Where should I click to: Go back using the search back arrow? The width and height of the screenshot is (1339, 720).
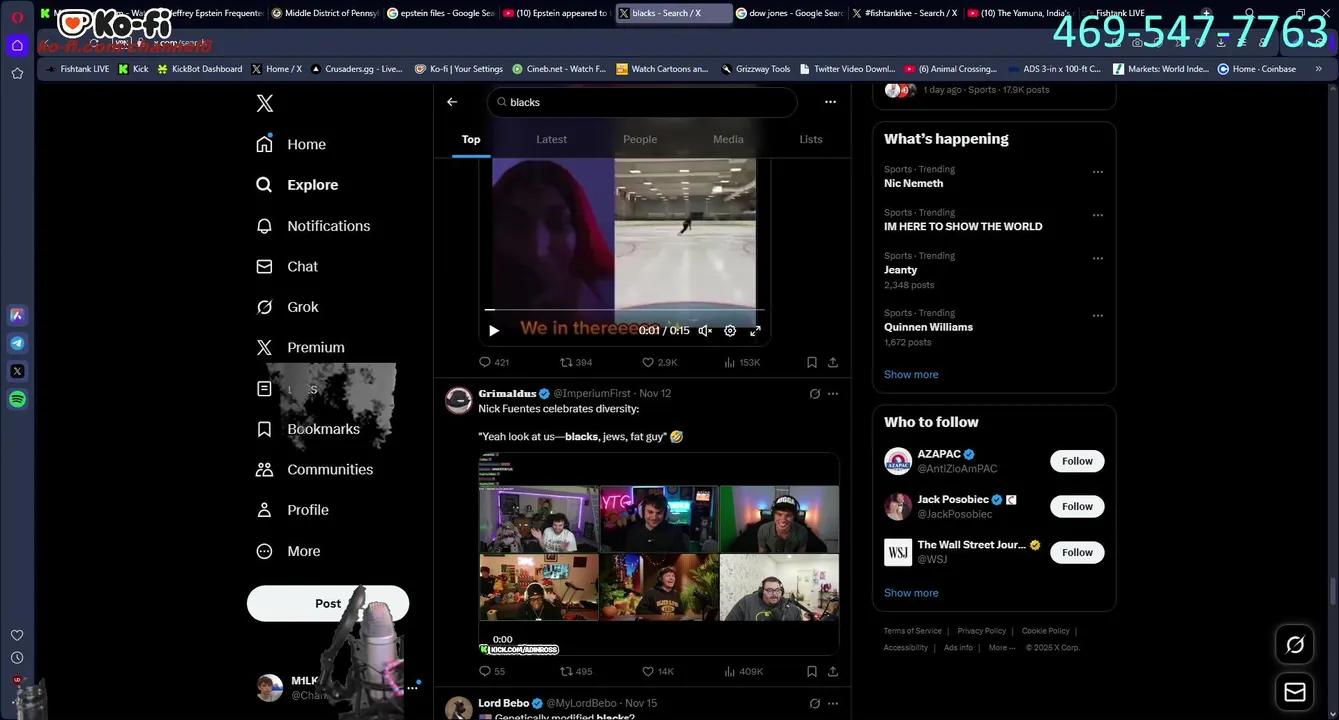click(452, 102)
